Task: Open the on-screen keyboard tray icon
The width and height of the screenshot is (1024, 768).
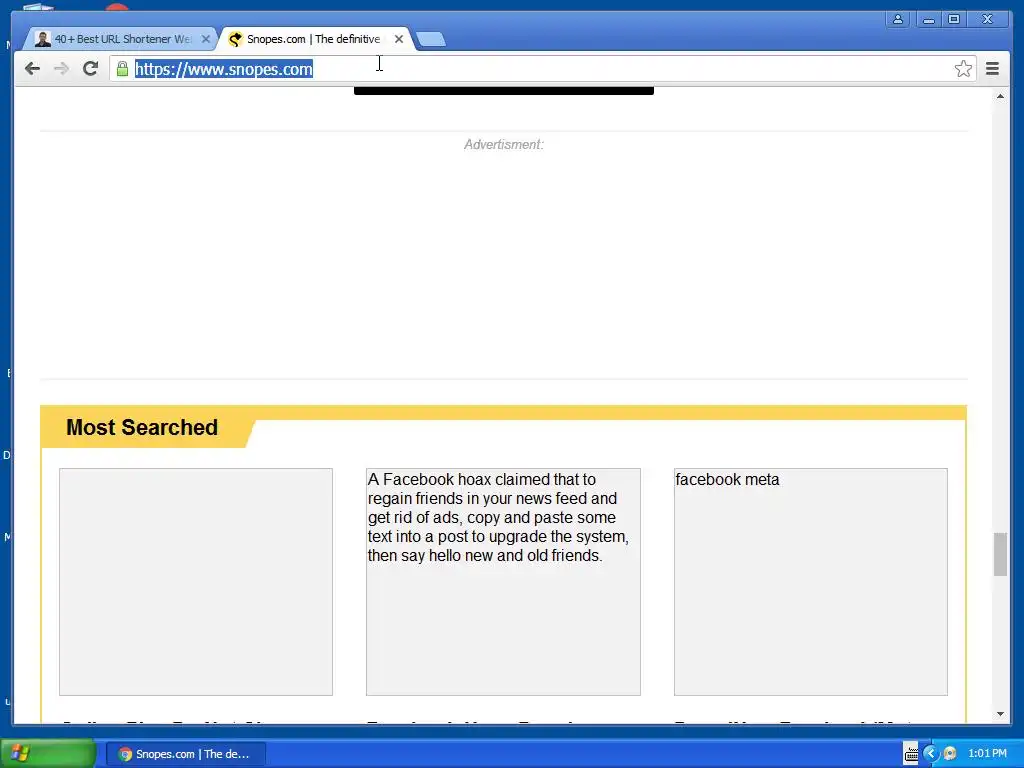Action: pyautogui.click(x=911, y=754)
